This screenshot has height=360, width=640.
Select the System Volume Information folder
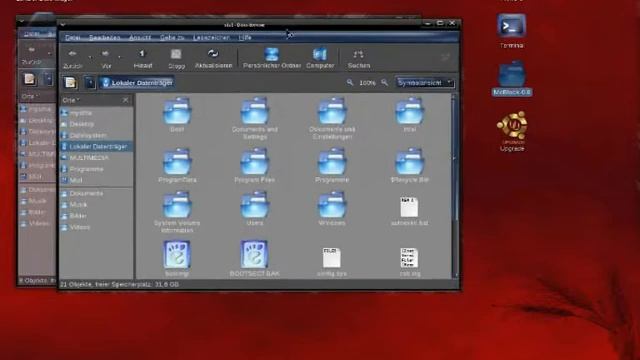coord(177,213)
